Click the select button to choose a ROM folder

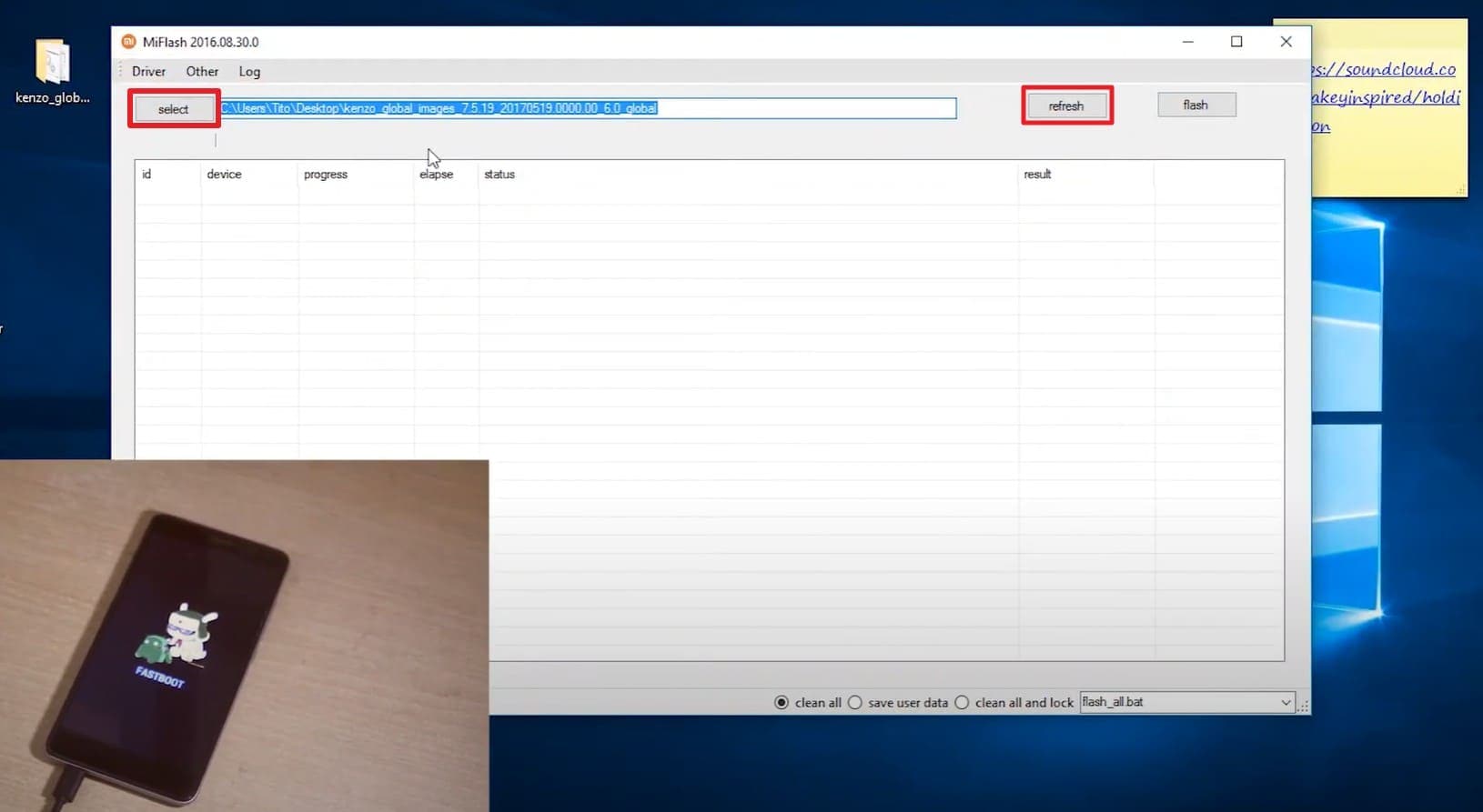pyautogui.click(x=173, y=109)
